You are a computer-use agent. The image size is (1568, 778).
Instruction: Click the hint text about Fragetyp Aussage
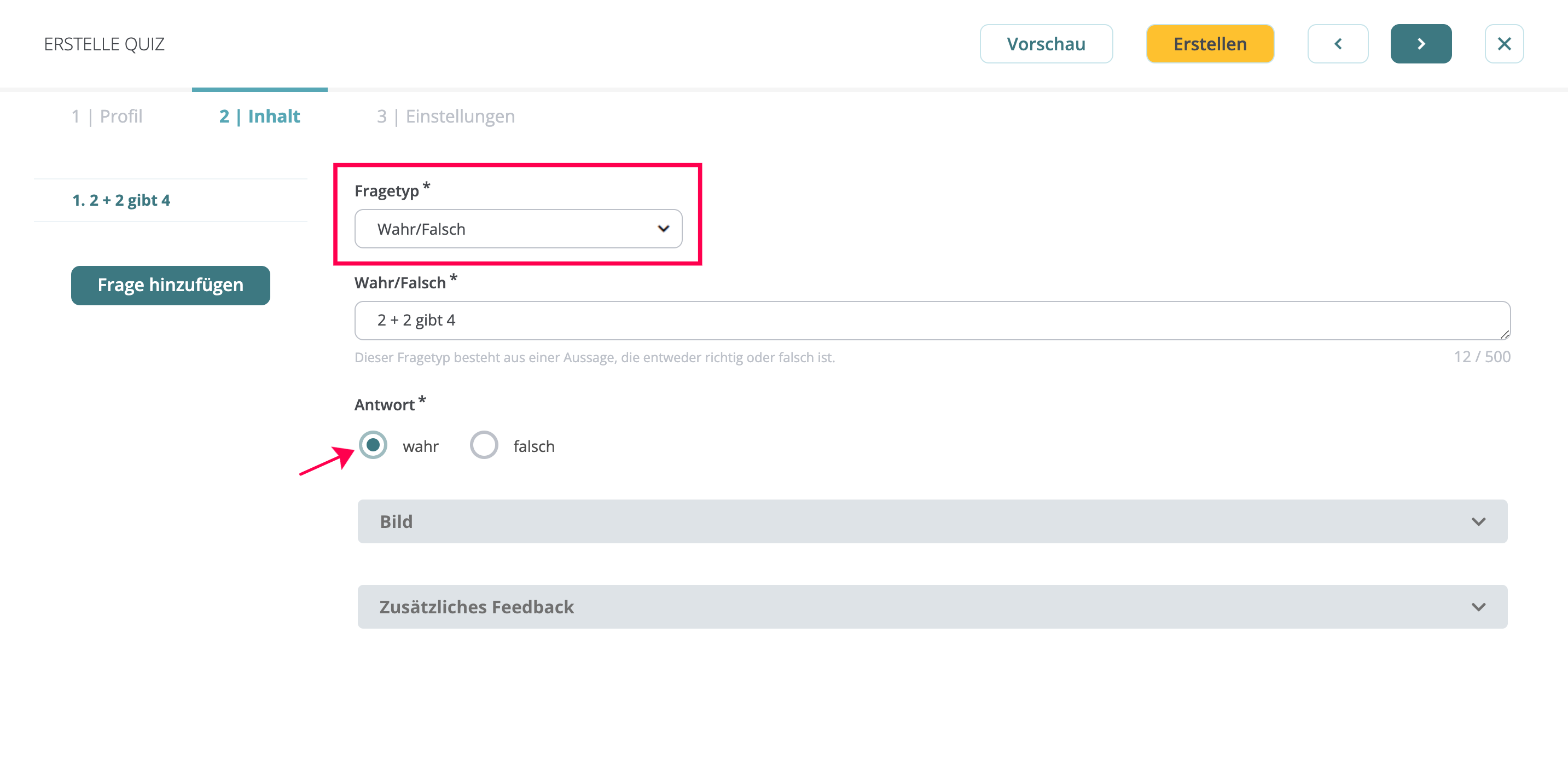tap(594, 357)
